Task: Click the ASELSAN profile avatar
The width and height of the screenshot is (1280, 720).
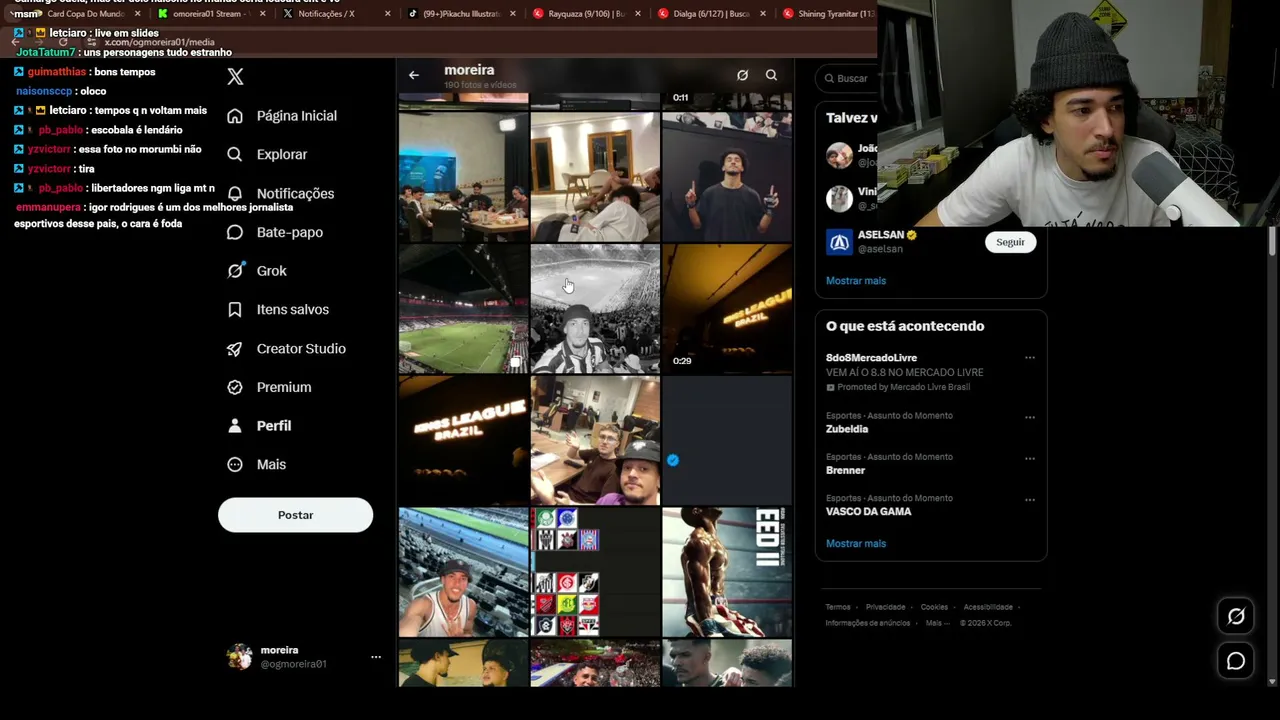Action: 839,242
